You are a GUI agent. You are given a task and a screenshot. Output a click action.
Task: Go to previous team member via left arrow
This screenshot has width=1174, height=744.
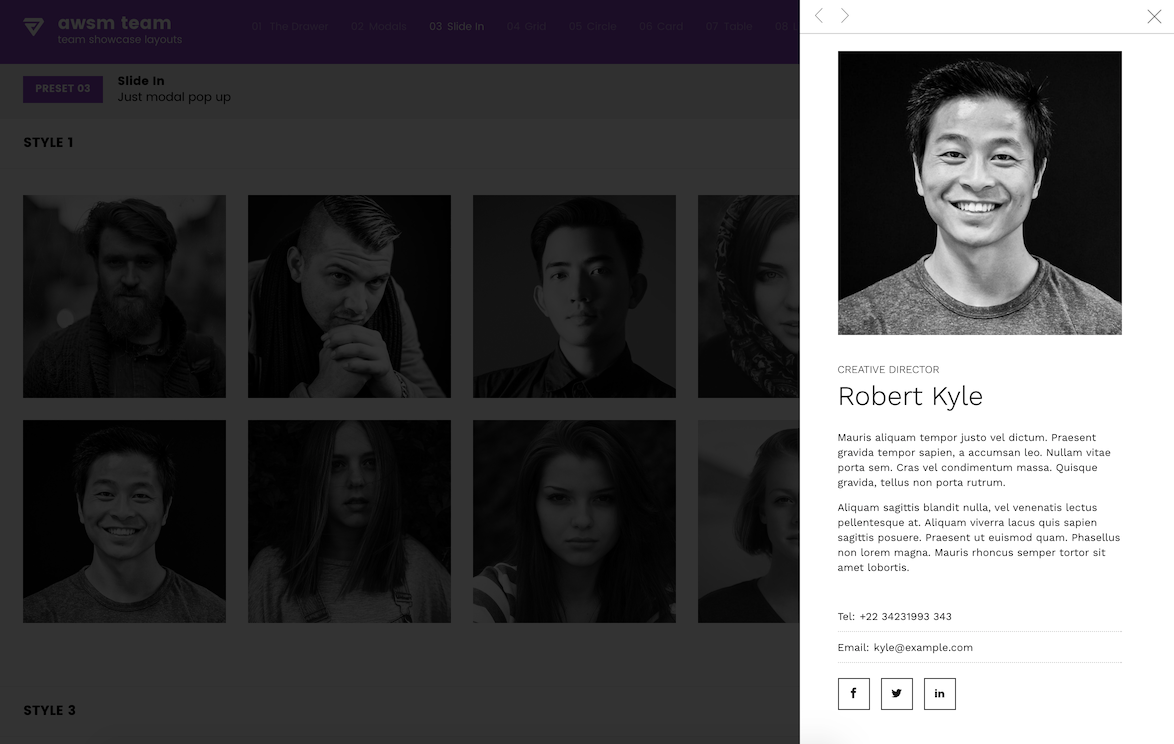pos(818,16)
